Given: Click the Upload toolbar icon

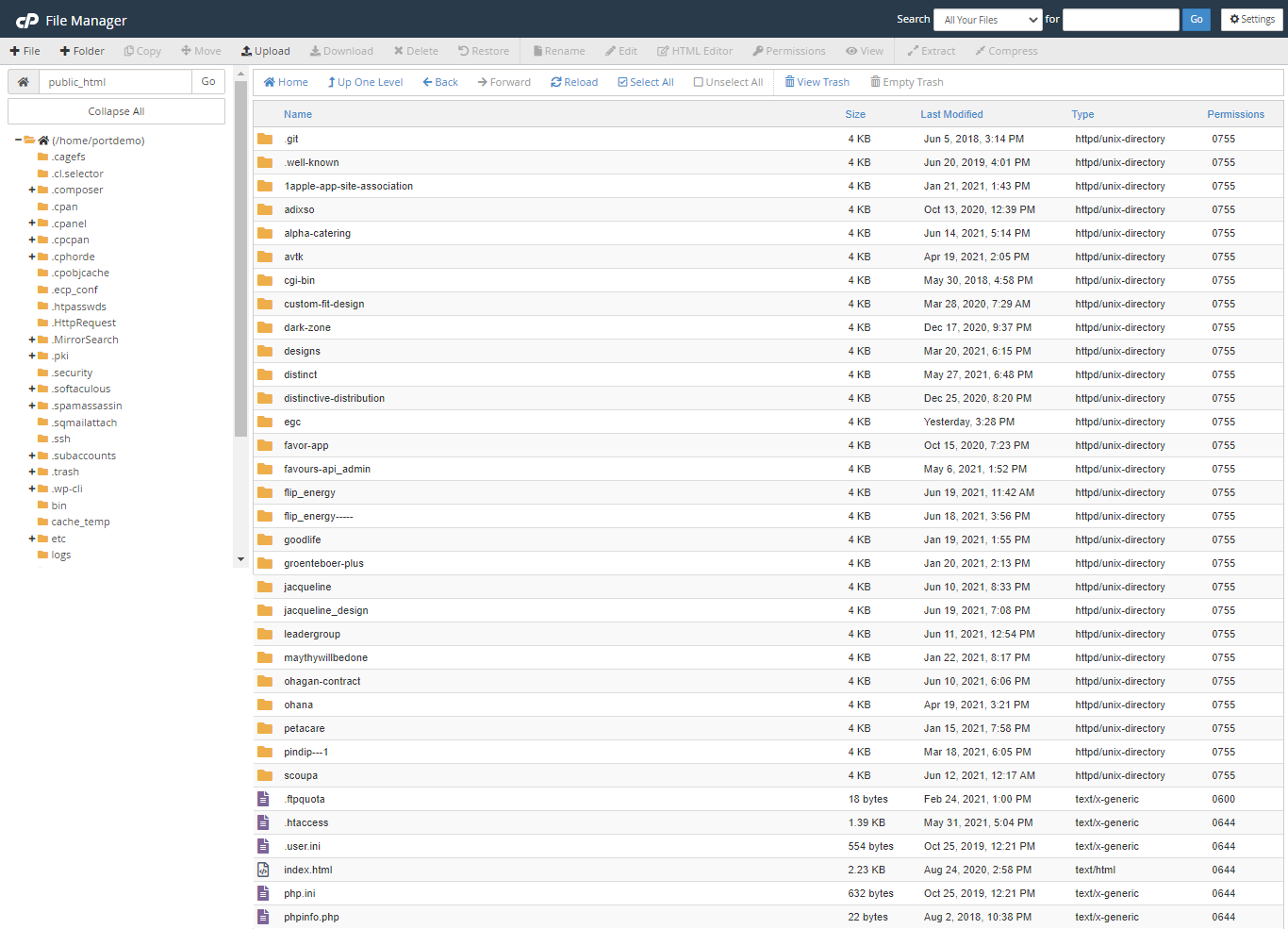Looking at the screenshot, I should click(x=247, y=51).
